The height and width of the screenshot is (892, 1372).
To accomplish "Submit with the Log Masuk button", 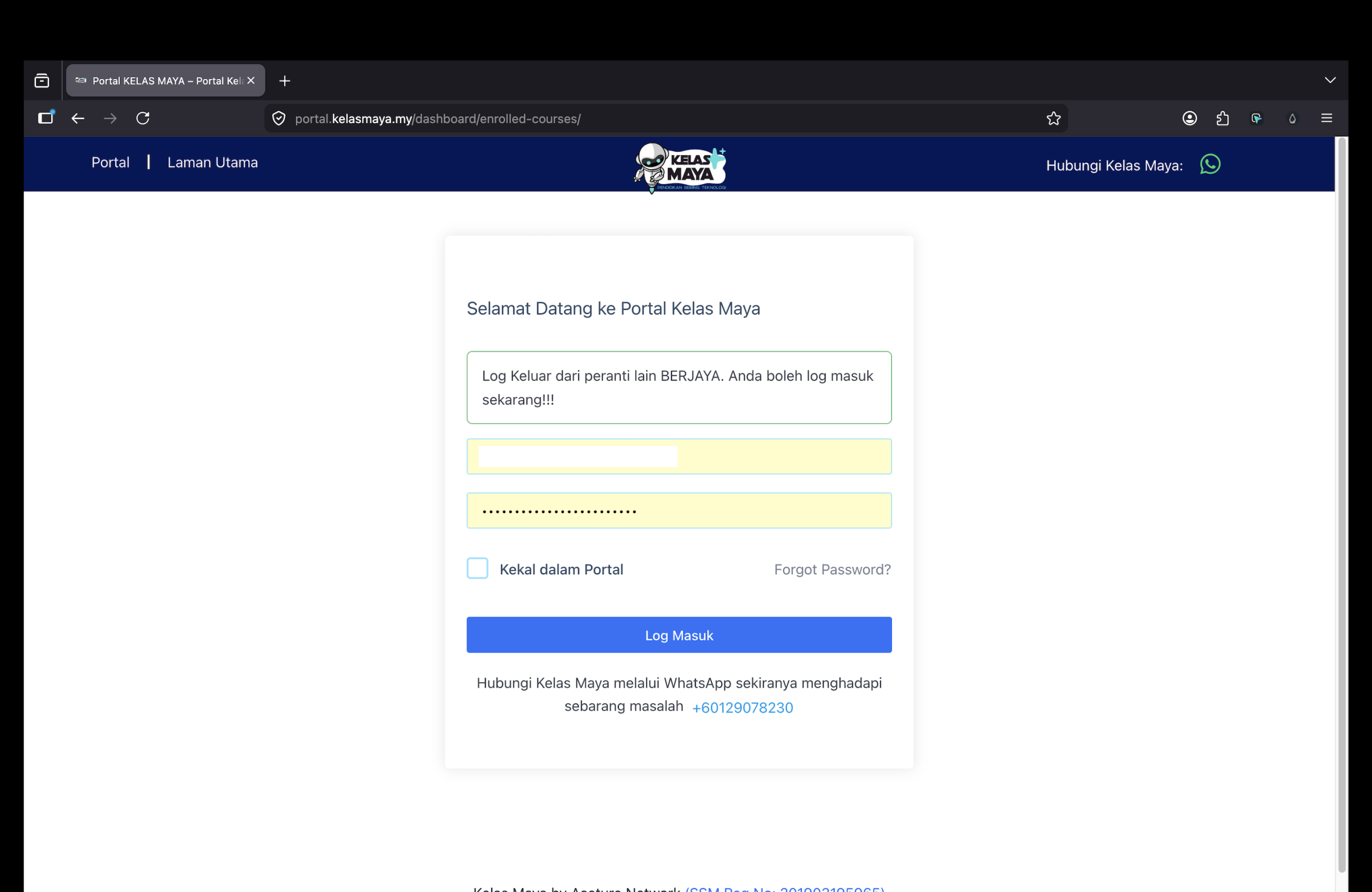I will pos(679,635).
